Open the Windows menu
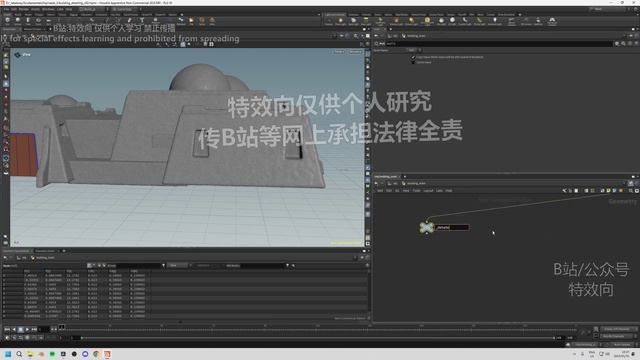 click(48, 9)
